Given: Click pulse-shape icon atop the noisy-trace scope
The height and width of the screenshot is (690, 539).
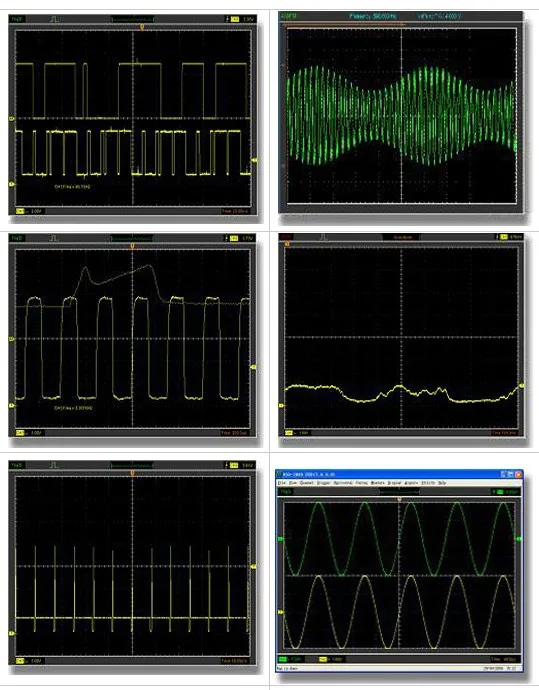Looking at the screenshot, I should (x=323, y=237).
